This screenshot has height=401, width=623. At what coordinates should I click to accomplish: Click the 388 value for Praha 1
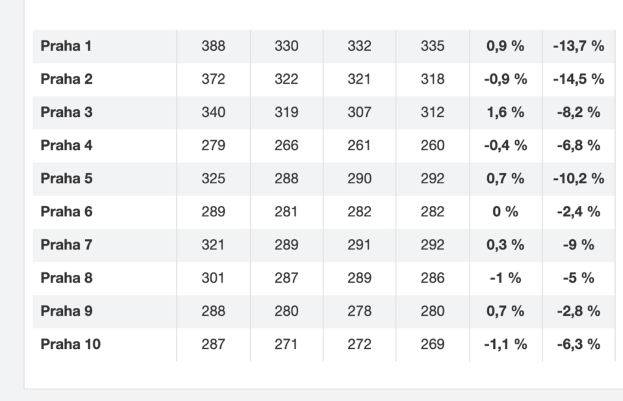pyautogui.click(x=213, y=46)
